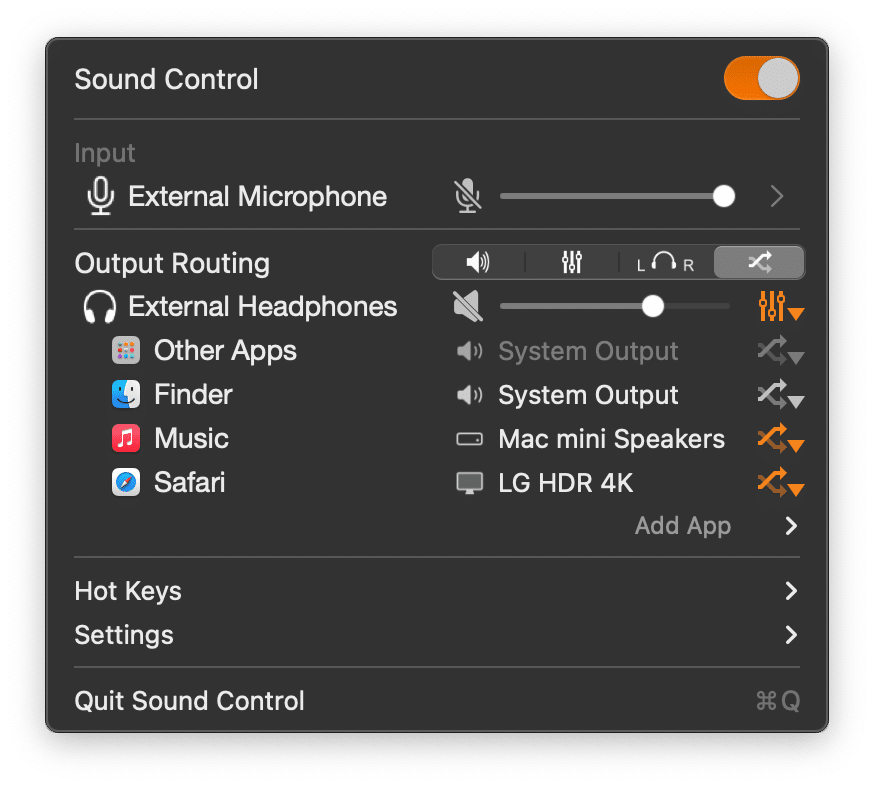The image size is (874, 786).
Task: Click the Music app icon
Action: click(x=126, y=438)
